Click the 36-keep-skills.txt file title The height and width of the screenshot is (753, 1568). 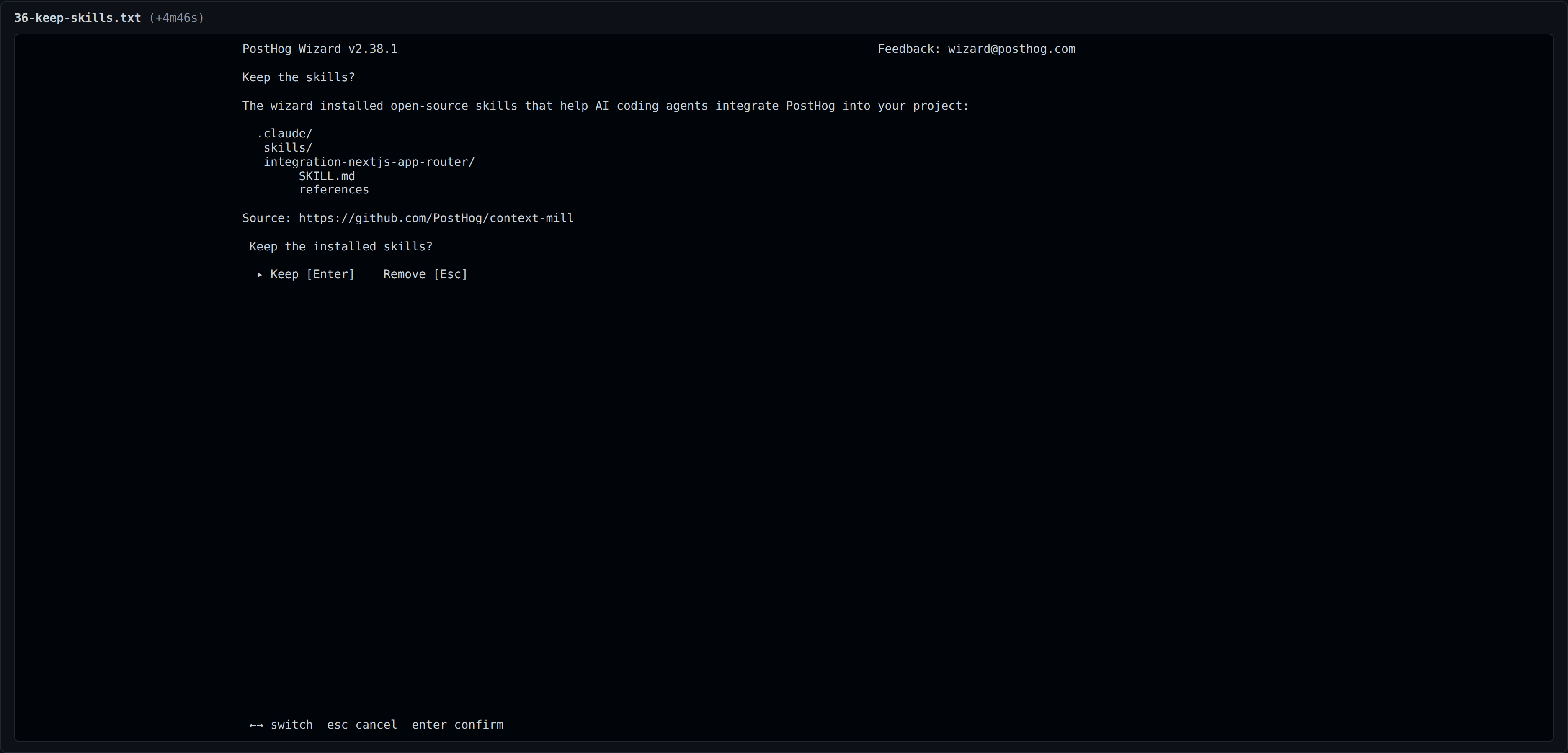77,18
